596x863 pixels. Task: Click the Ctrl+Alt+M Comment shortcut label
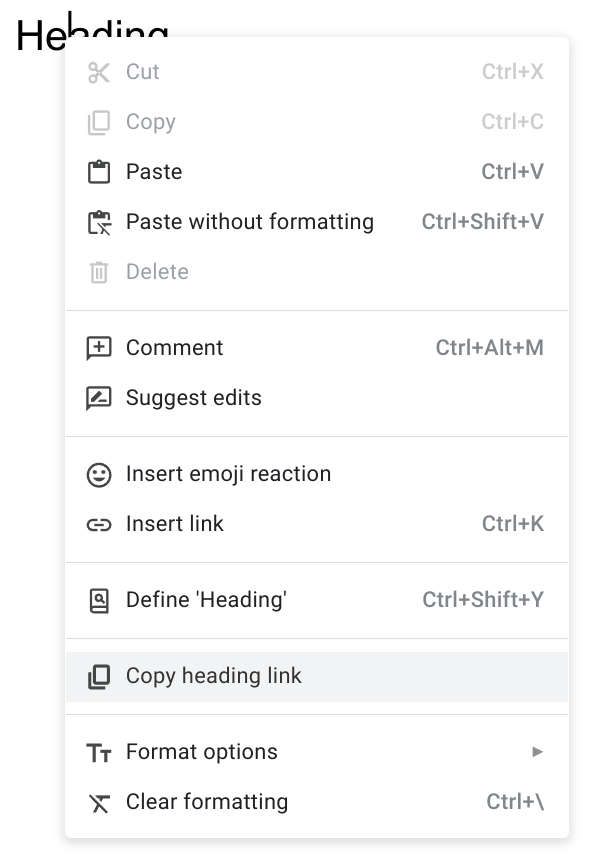coord(489,348)
